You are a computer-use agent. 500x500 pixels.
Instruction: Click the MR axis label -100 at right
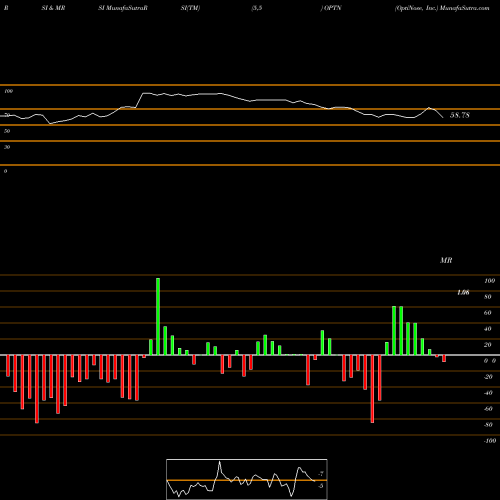click(x=489, y=441)
